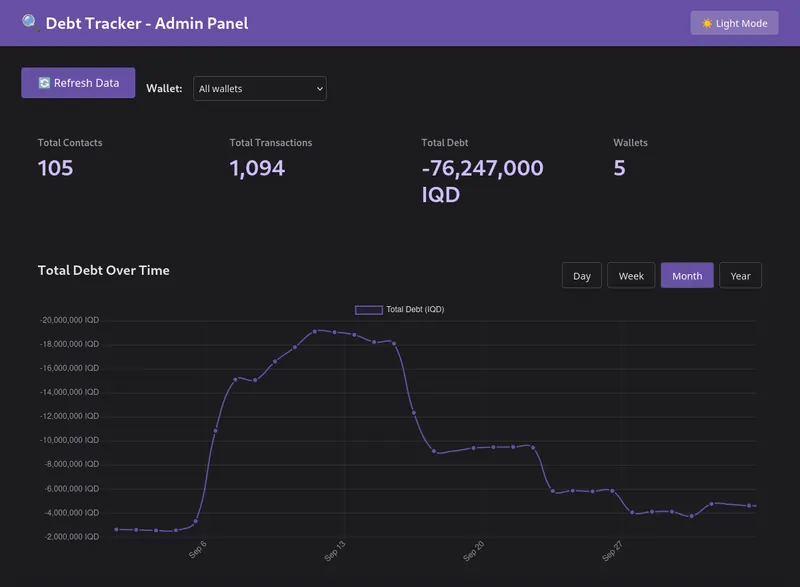Click the Sep 27 axis label
800x587 pixels.
pyautogui.click(x=612, y=551)
